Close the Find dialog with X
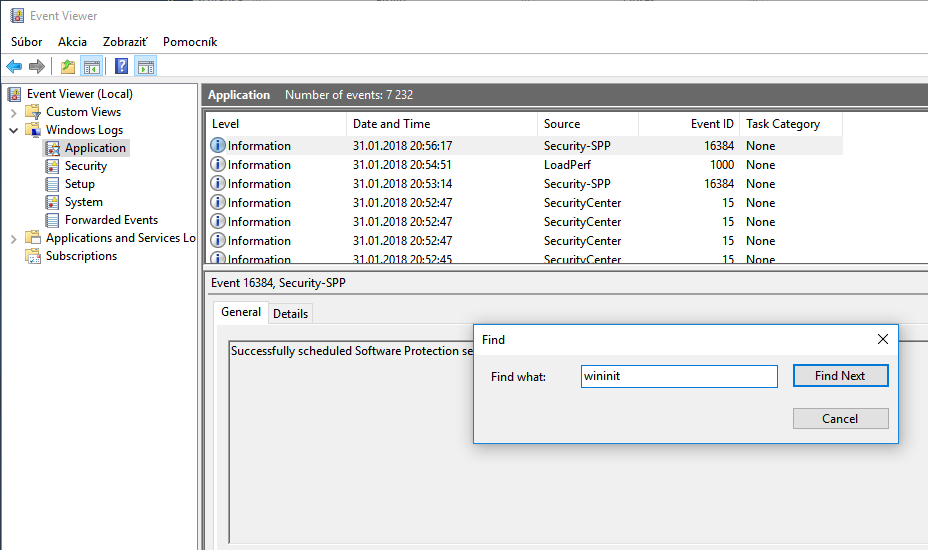Screen dimensions: 928x550 [x=882, y=339]
